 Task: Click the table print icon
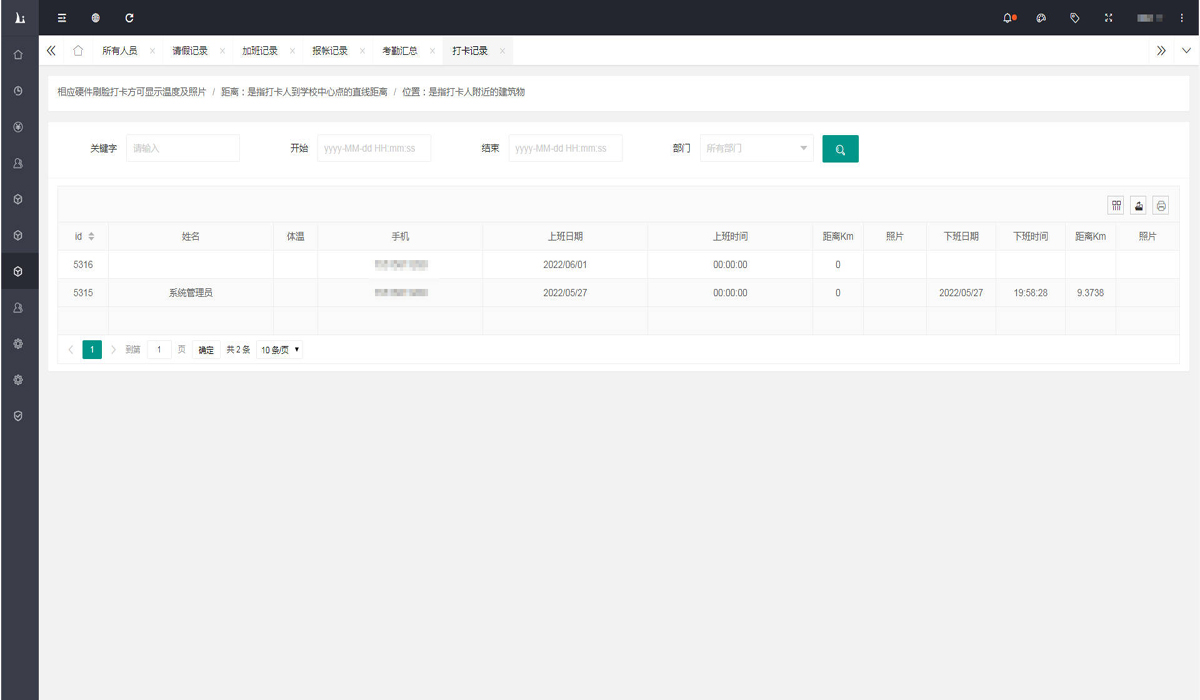[x=1160, y=205]
